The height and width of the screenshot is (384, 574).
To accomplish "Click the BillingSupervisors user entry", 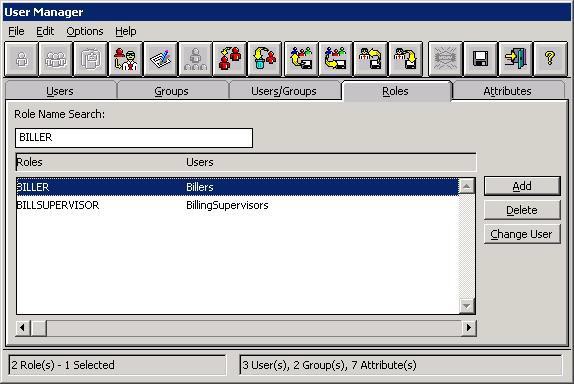I will coord(227,205).
